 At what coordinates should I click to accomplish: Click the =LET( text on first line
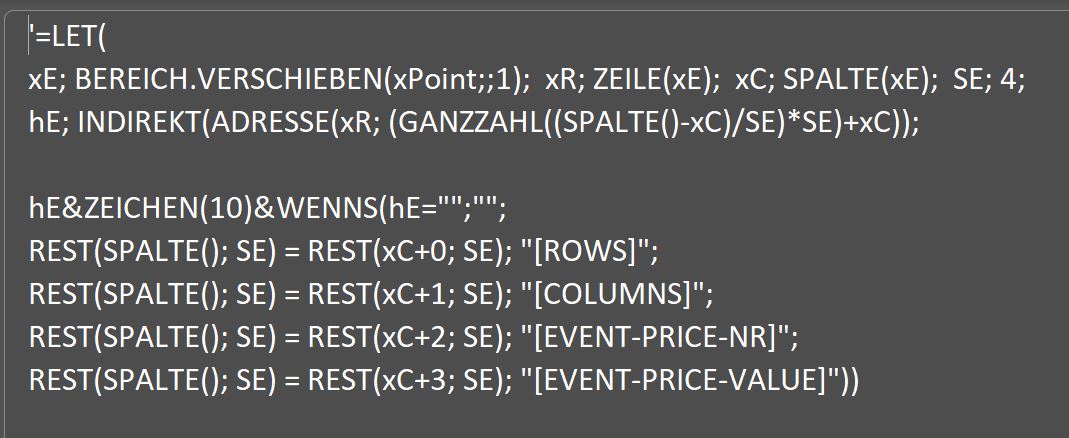point(70,39)
